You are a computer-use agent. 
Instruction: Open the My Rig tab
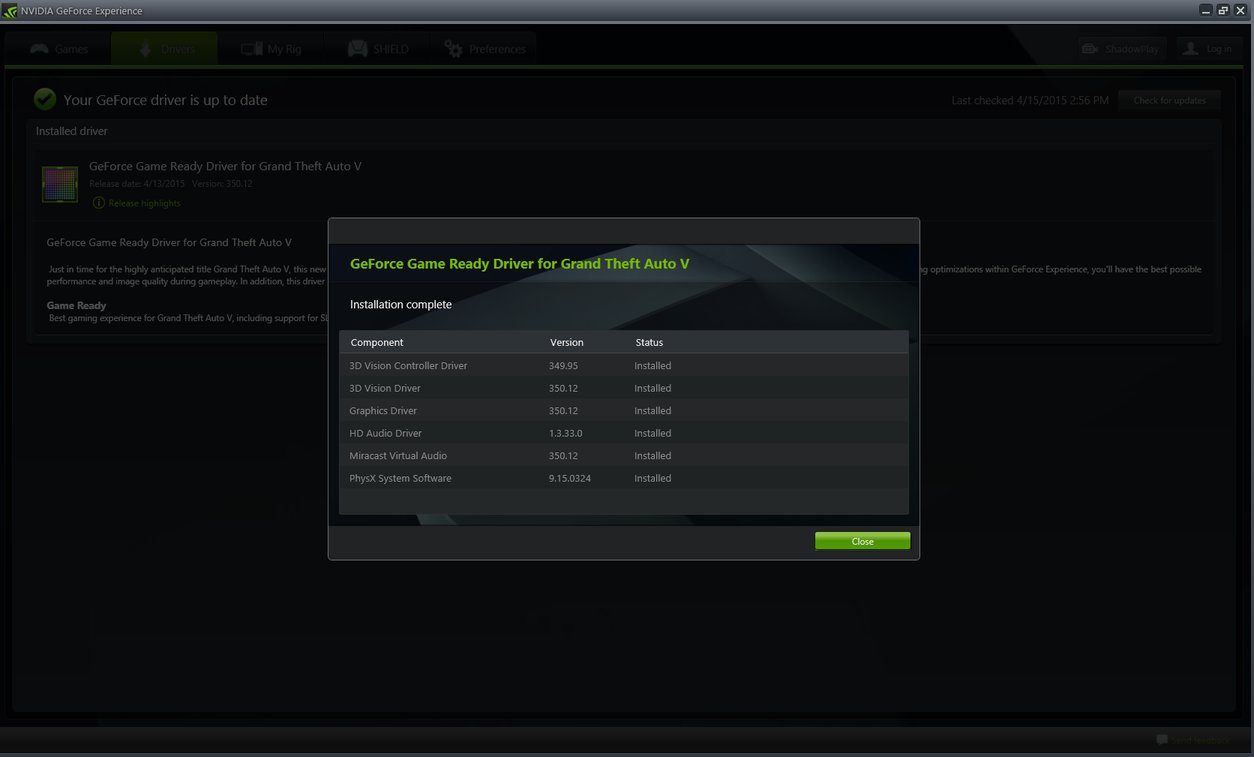click(x=270, y=48)
